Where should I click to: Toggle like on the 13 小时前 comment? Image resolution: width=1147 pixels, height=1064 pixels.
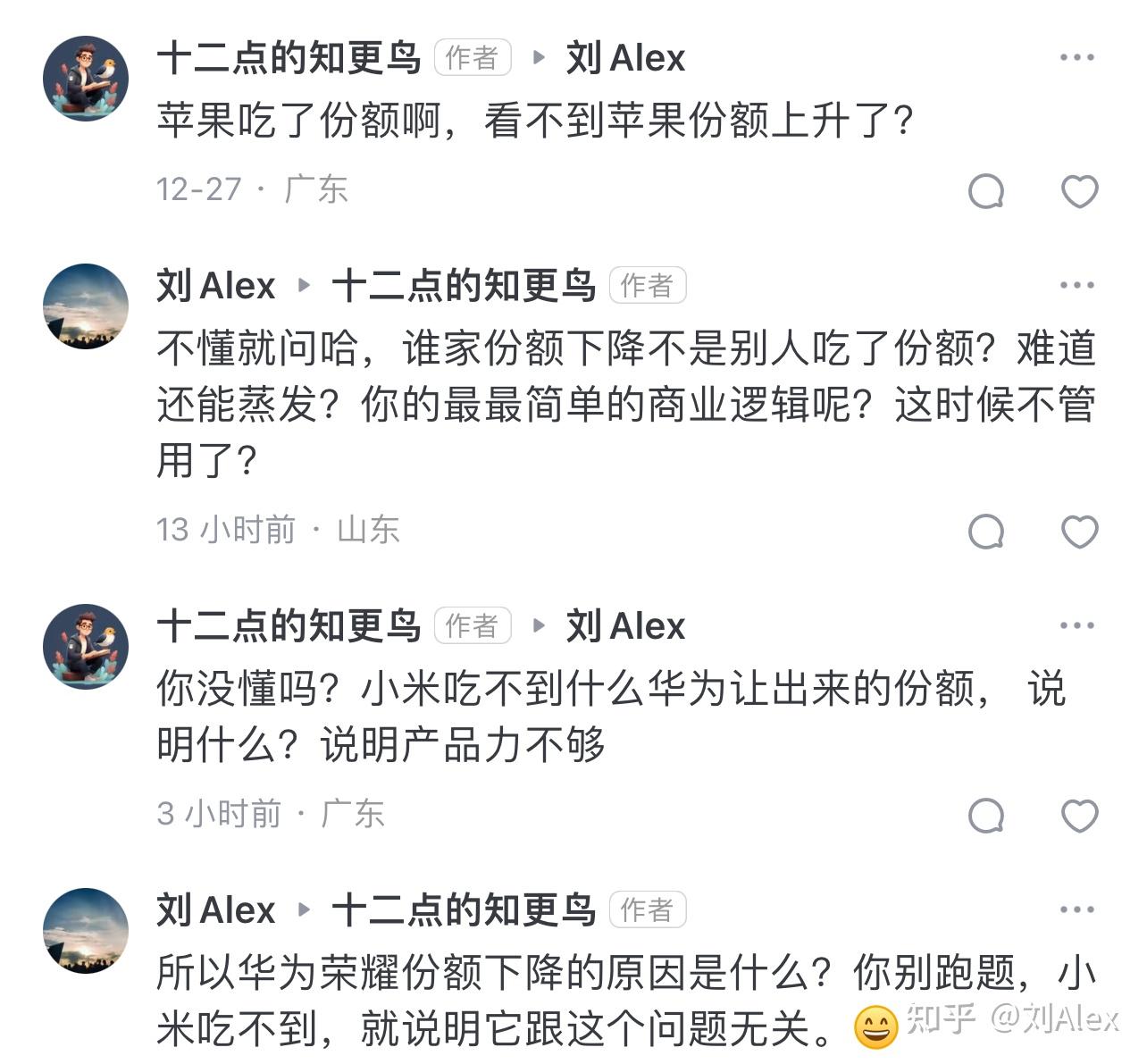point(1079,532)
